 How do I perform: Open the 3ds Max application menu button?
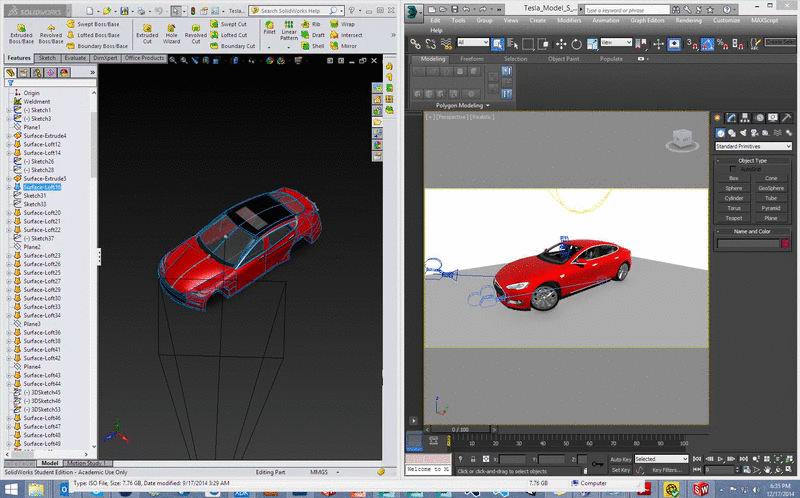point(414,12)
